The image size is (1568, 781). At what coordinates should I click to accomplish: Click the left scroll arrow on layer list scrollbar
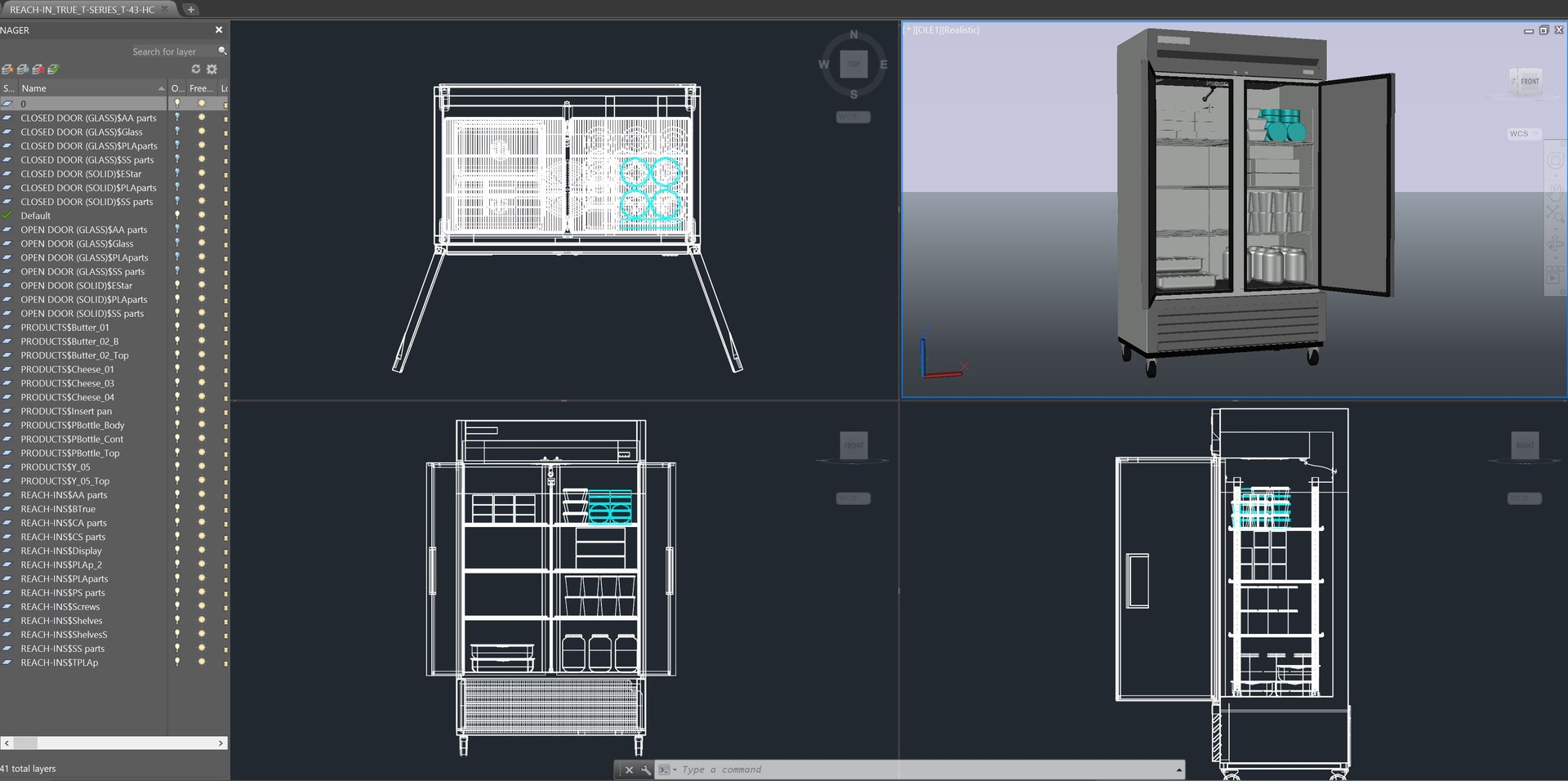coord(7,743)
